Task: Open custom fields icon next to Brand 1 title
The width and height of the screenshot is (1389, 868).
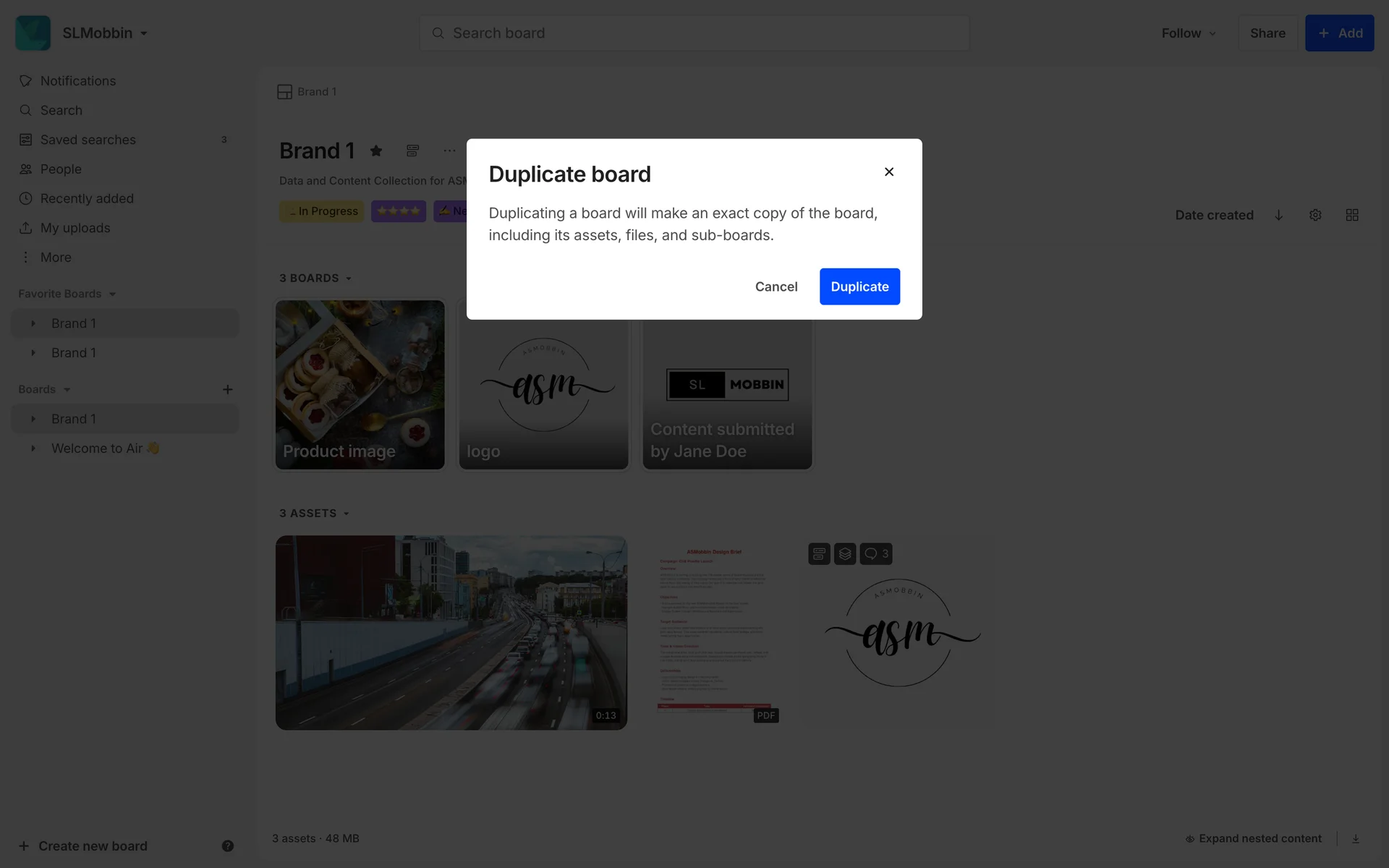Action: click(412, 150)
